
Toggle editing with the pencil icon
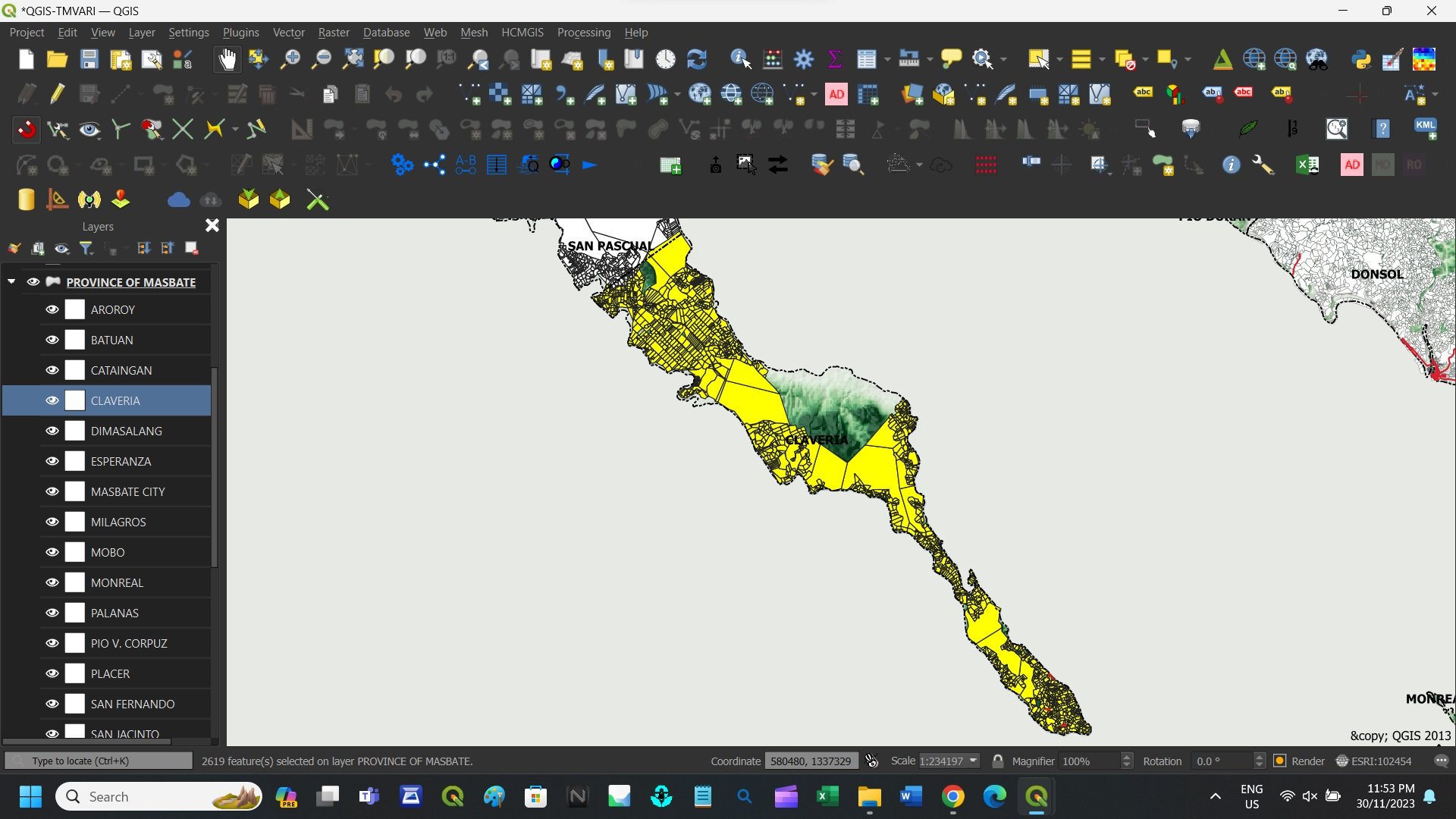(x=57, y=94)
